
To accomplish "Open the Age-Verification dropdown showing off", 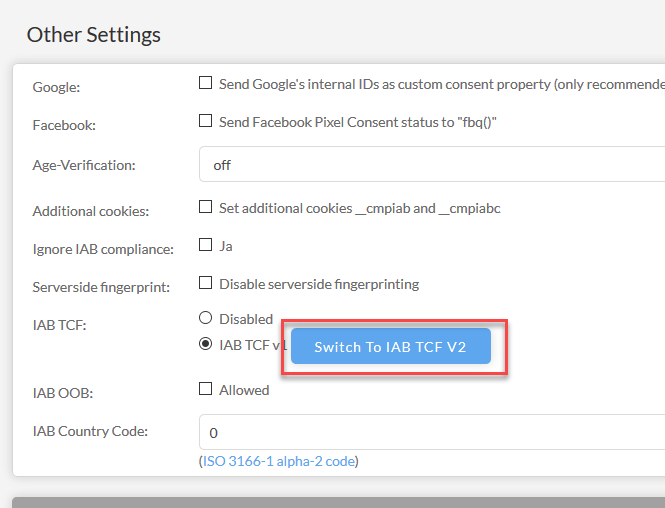I will point(432,164).
